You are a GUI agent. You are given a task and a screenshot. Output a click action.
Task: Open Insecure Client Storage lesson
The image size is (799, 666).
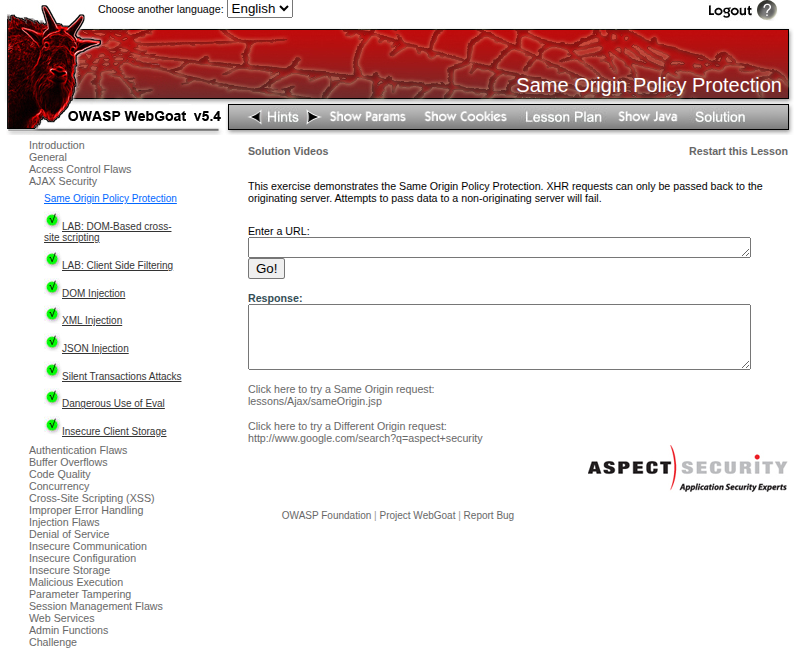click(x=114, y=432)
